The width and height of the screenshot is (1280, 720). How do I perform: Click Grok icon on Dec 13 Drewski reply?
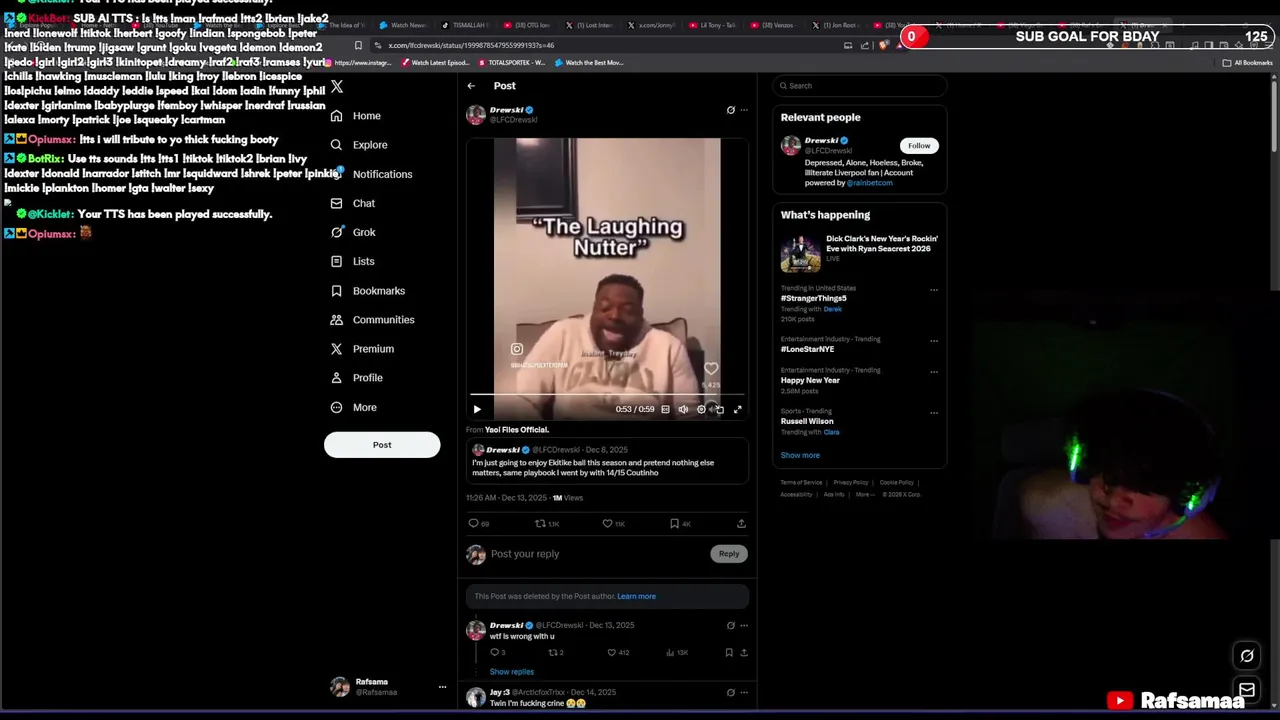point(730,625)
